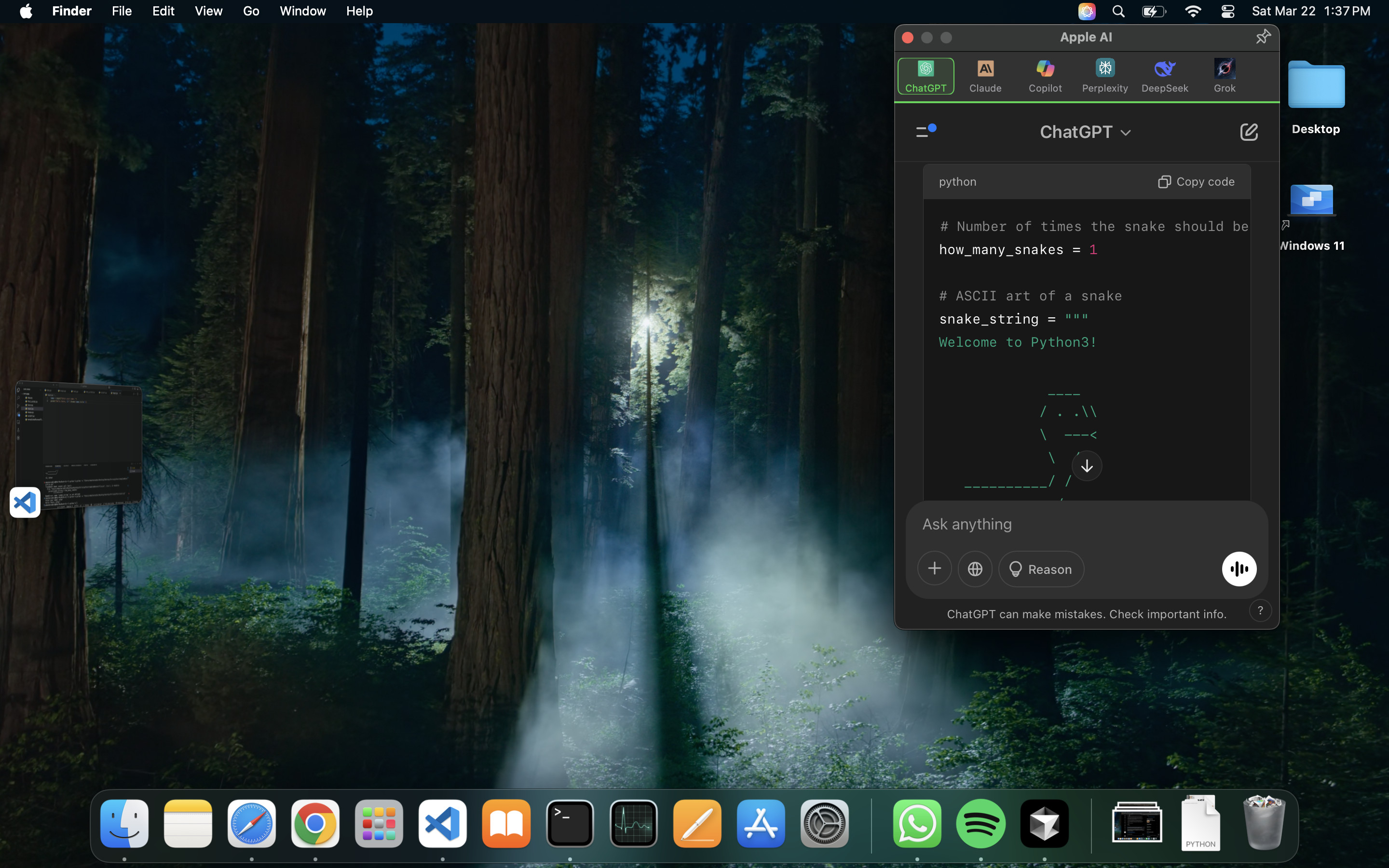
Task: Open Activity Monitor from the Dock
Action: pos(634,823)
